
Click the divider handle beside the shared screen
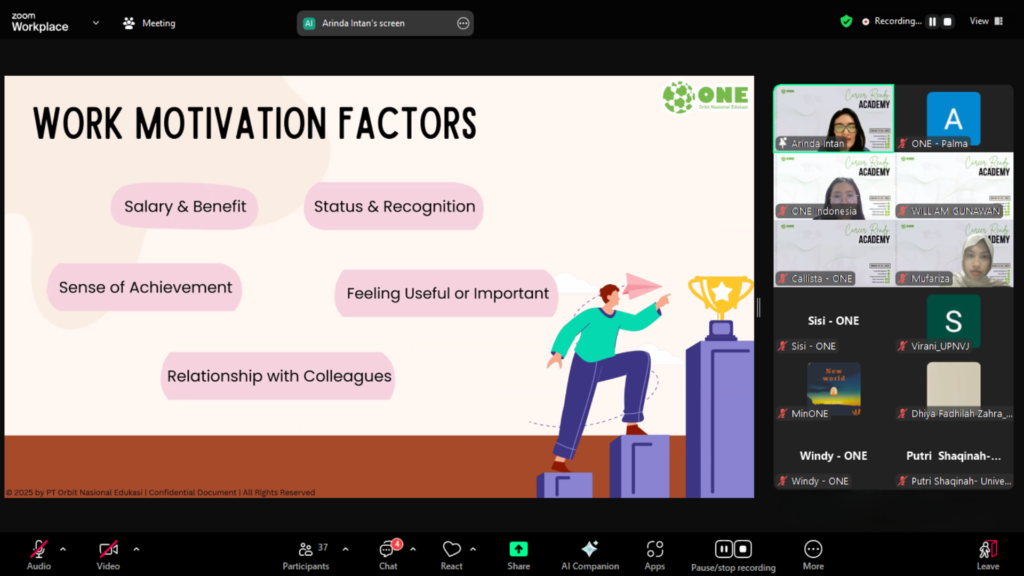[758, 307]
